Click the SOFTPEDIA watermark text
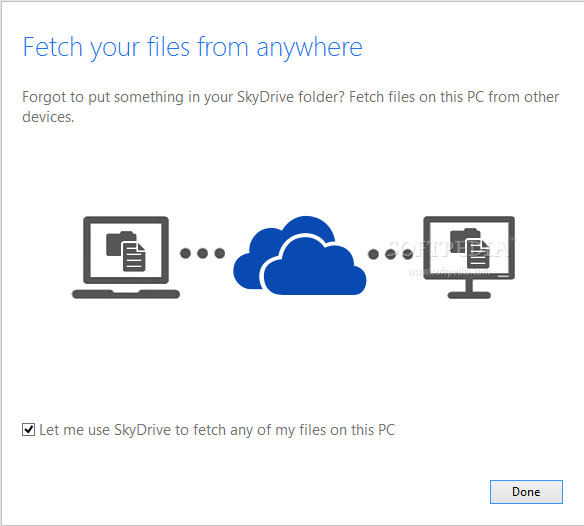This screenshot has width=584, height=526. point(451,249)
